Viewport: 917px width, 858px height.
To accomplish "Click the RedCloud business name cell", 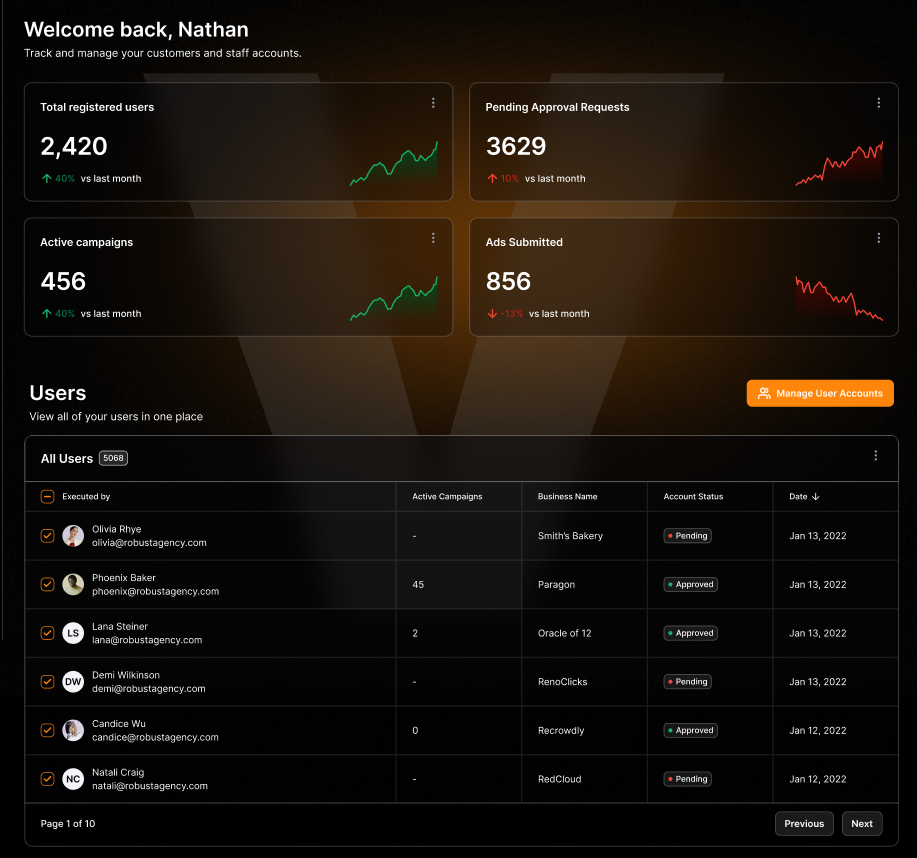I will point(559,779).
